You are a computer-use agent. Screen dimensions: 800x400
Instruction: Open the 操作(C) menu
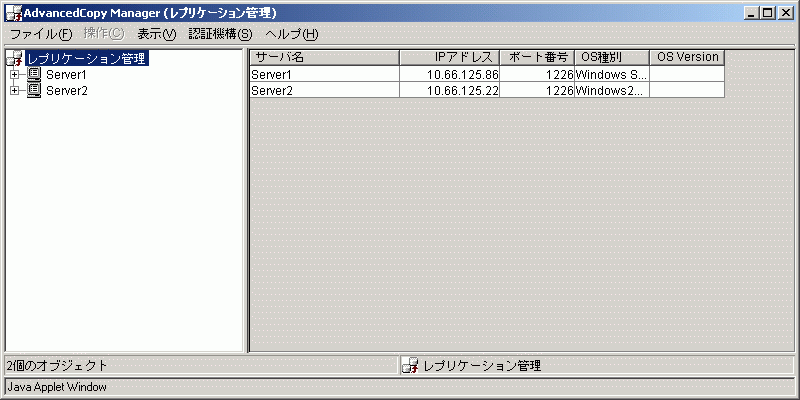[104, 34]
